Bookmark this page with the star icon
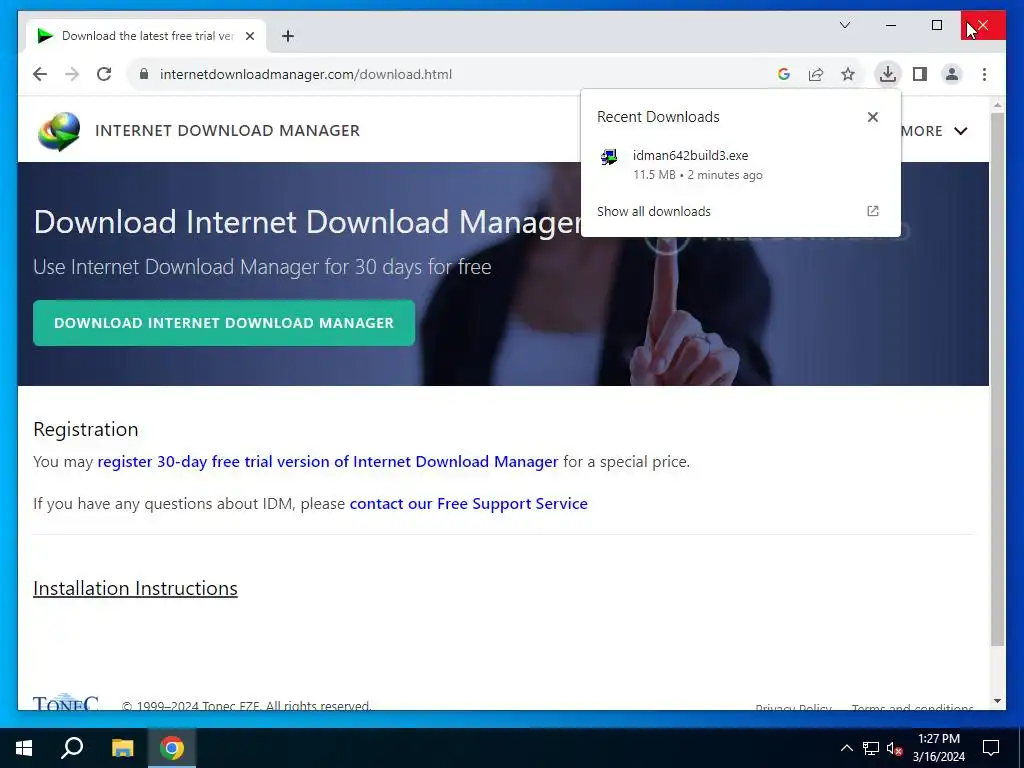Image resolution: width=1024 pixels, height=768 pixels. [x=848, y=74]
